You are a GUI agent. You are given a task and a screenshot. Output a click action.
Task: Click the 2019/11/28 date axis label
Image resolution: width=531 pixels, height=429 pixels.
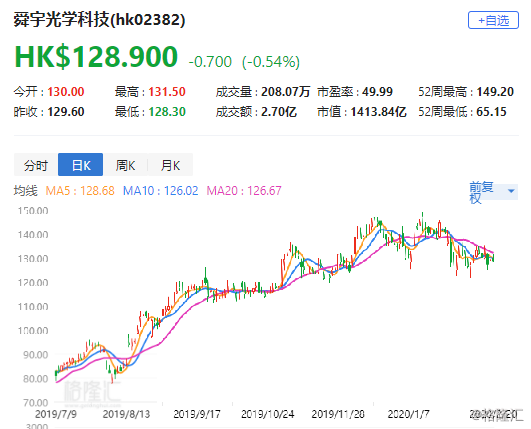pyautogui.click(x=338, y=414)
